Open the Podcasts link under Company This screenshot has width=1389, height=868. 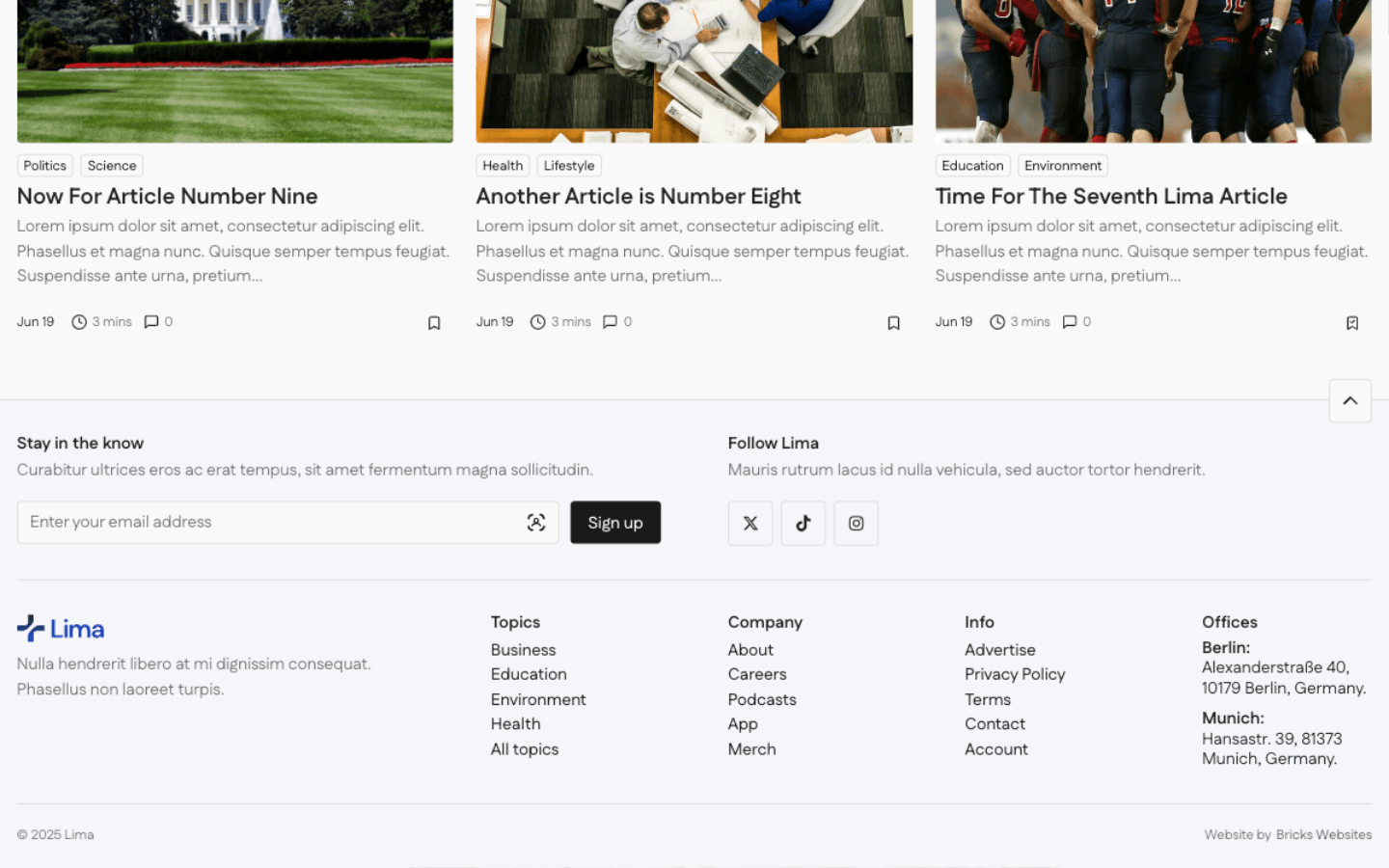(761, 699)
